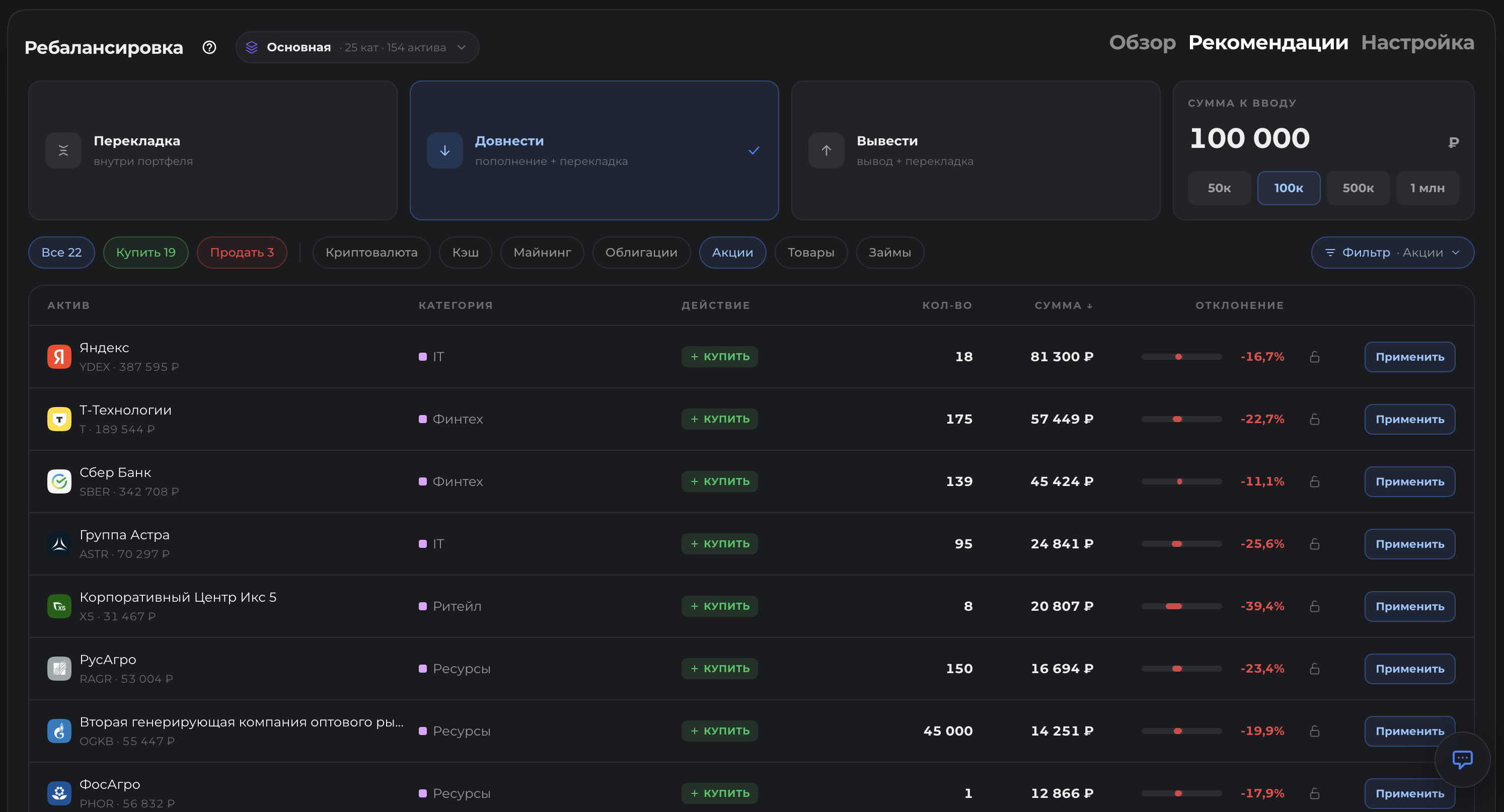Set amount to 1 млн preset
The height and width of the screenshot is (812, 1504).
coord(1427,188)
